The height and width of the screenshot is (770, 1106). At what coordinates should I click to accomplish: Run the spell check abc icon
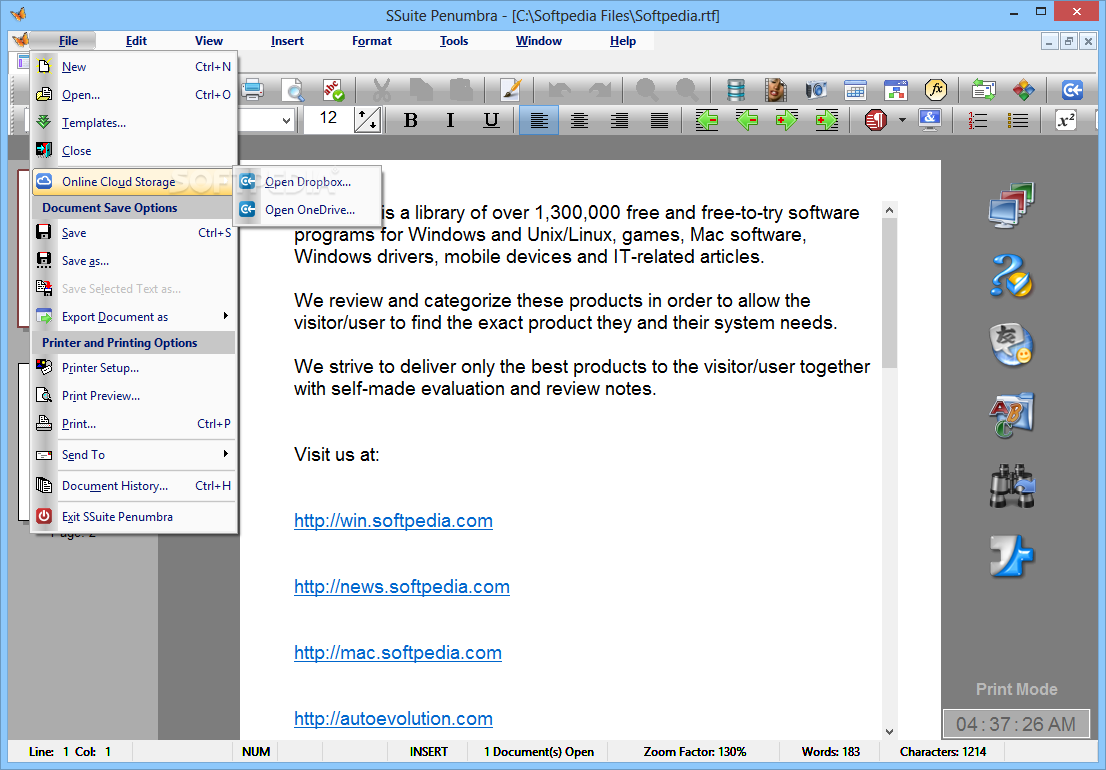(333, 90)
